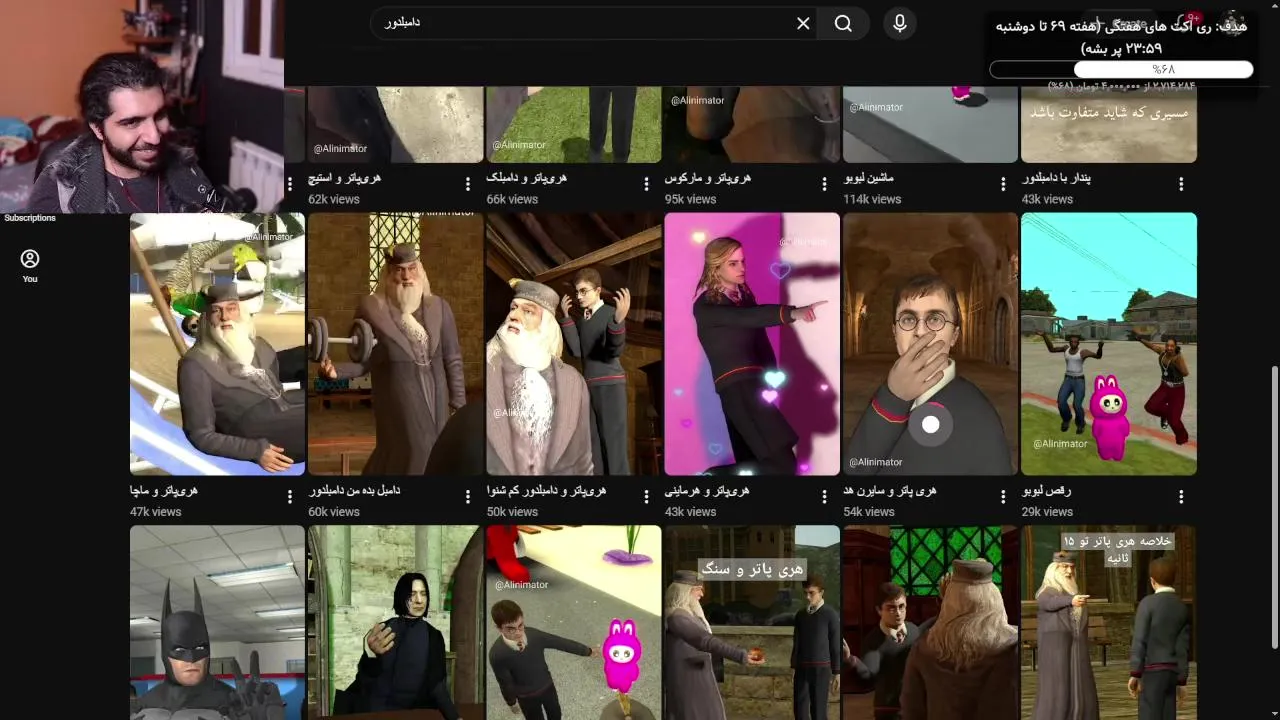Open options menu for هری‌پاتر و استیج
This screenshot has height=720, width=1280.
(x=468, y=184)
